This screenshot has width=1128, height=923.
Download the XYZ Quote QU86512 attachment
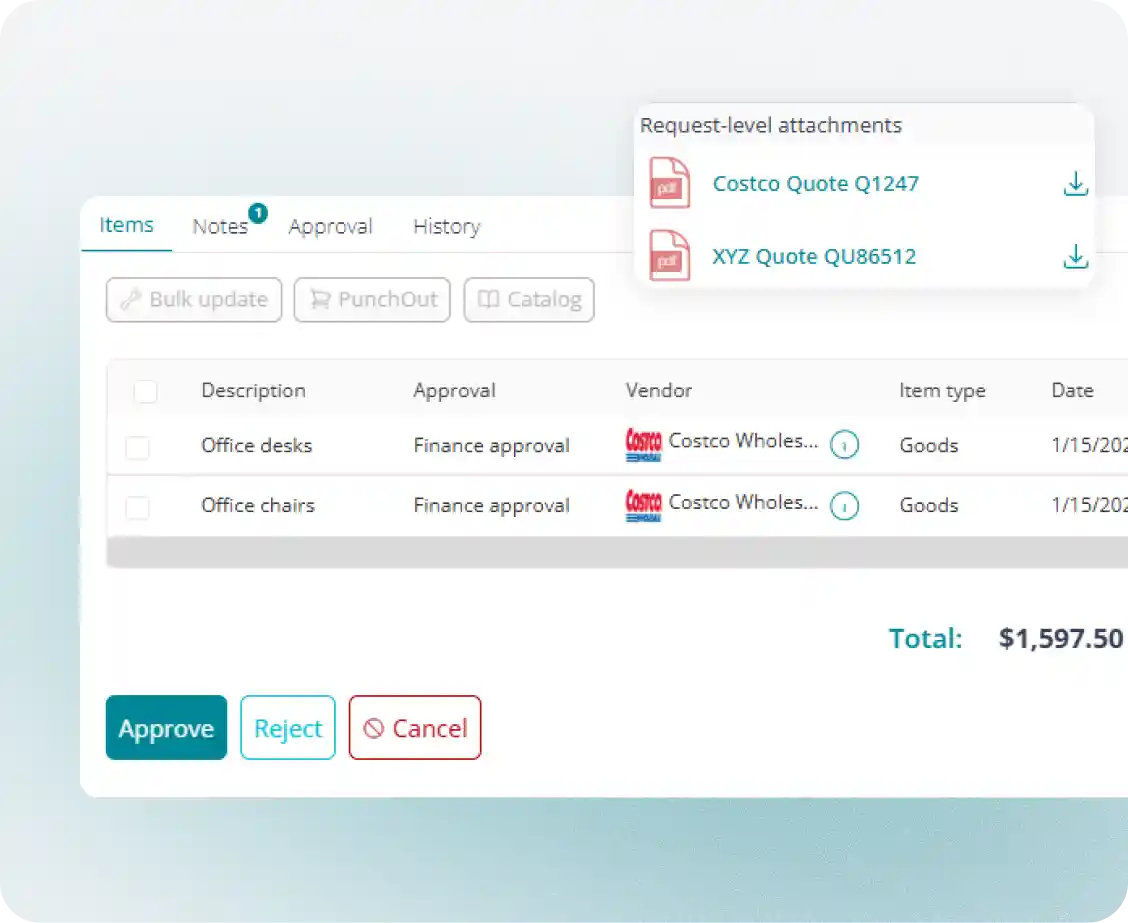(1075, 256)
